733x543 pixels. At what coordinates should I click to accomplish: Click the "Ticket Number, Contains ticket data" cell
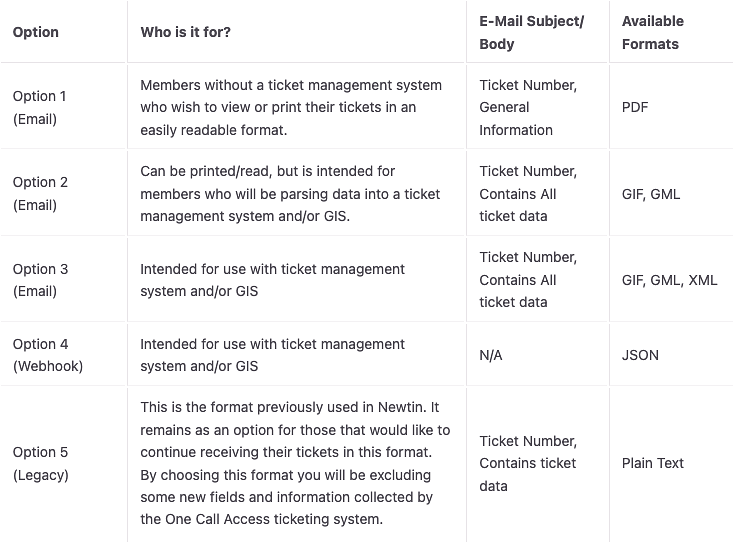[528, 463]
